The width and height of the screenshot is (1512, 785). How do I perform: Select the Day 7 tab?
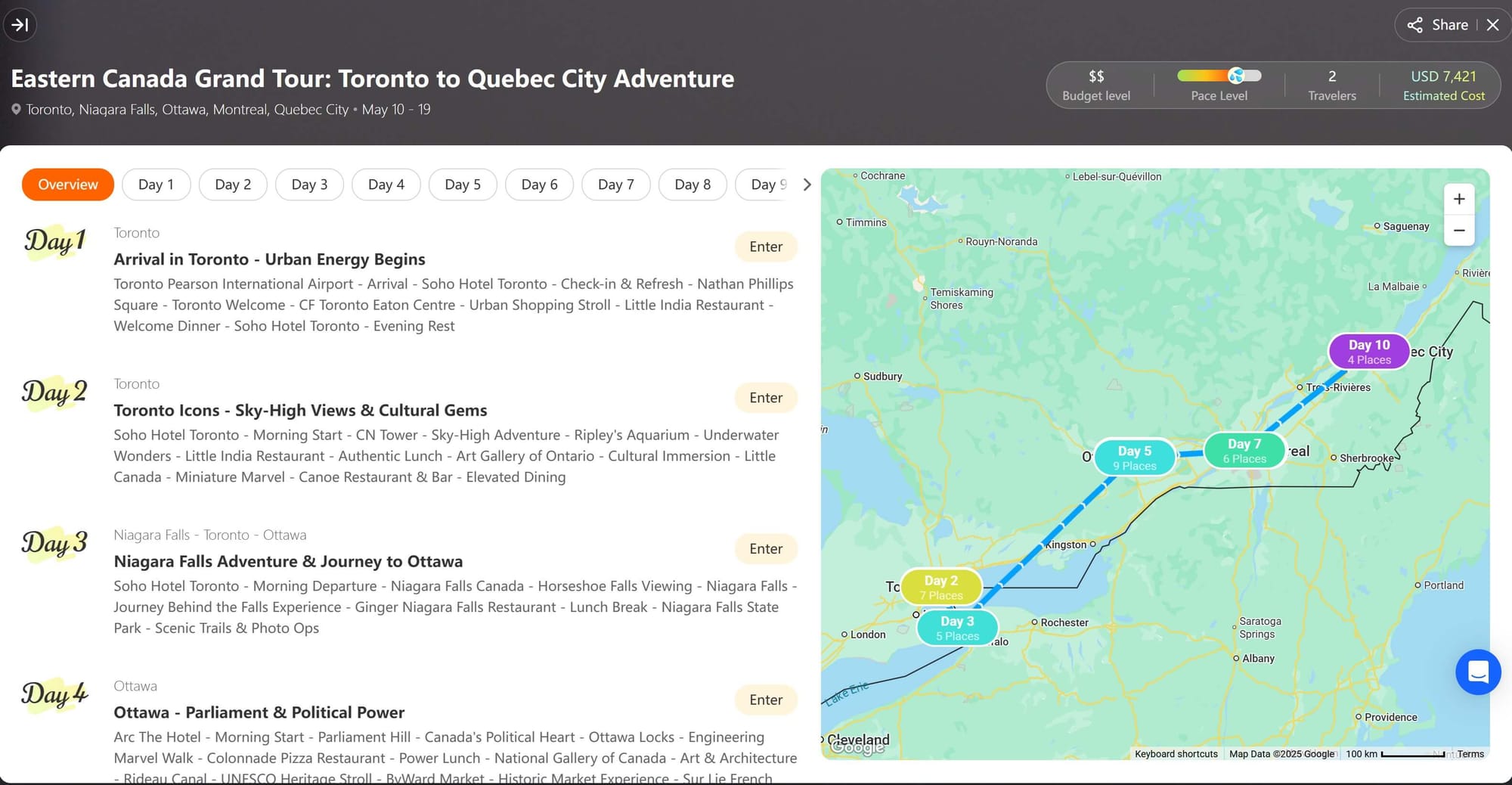point(615,185)
